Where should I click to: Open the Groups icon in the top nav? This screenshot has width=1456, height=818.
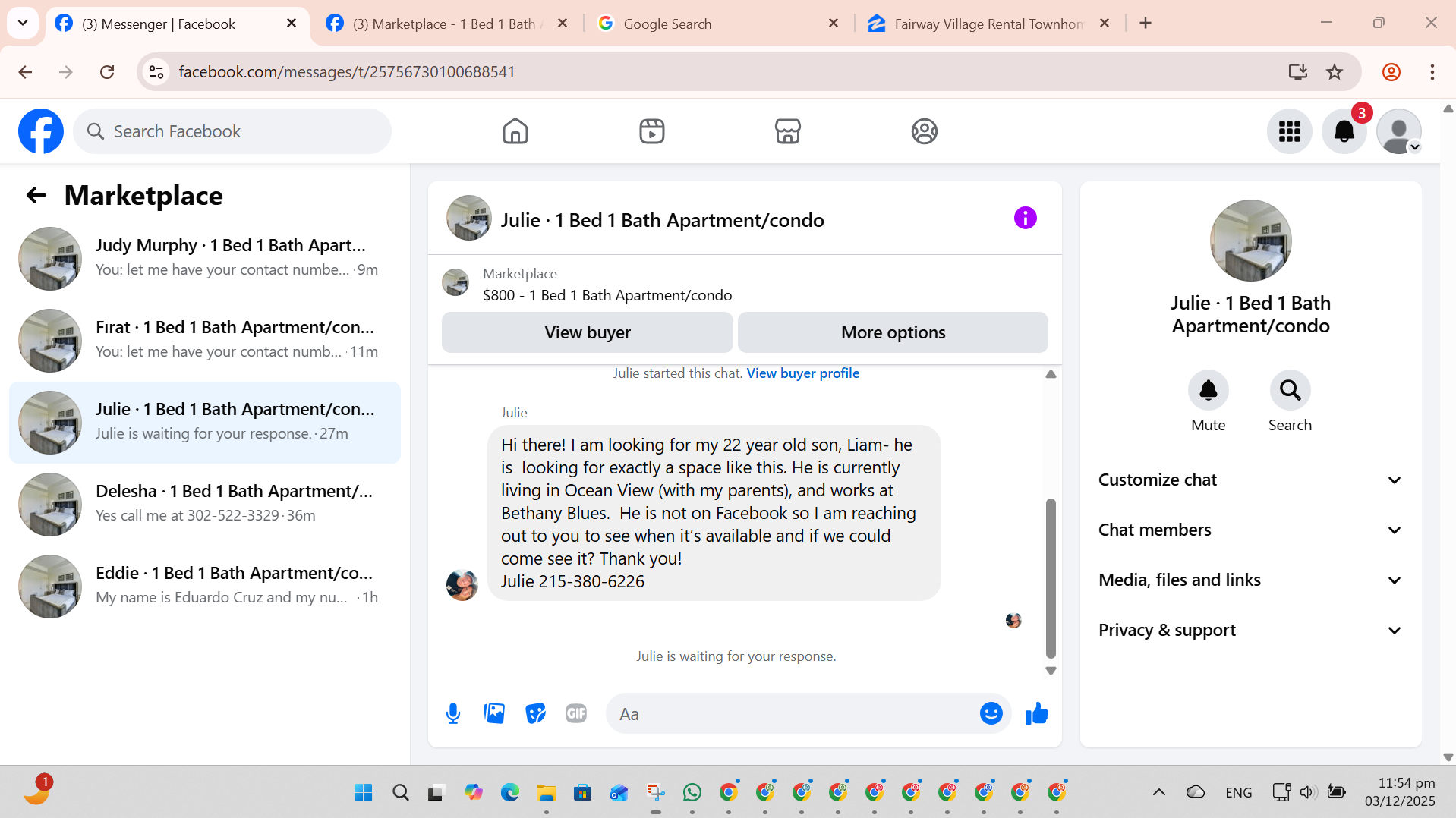925,131
